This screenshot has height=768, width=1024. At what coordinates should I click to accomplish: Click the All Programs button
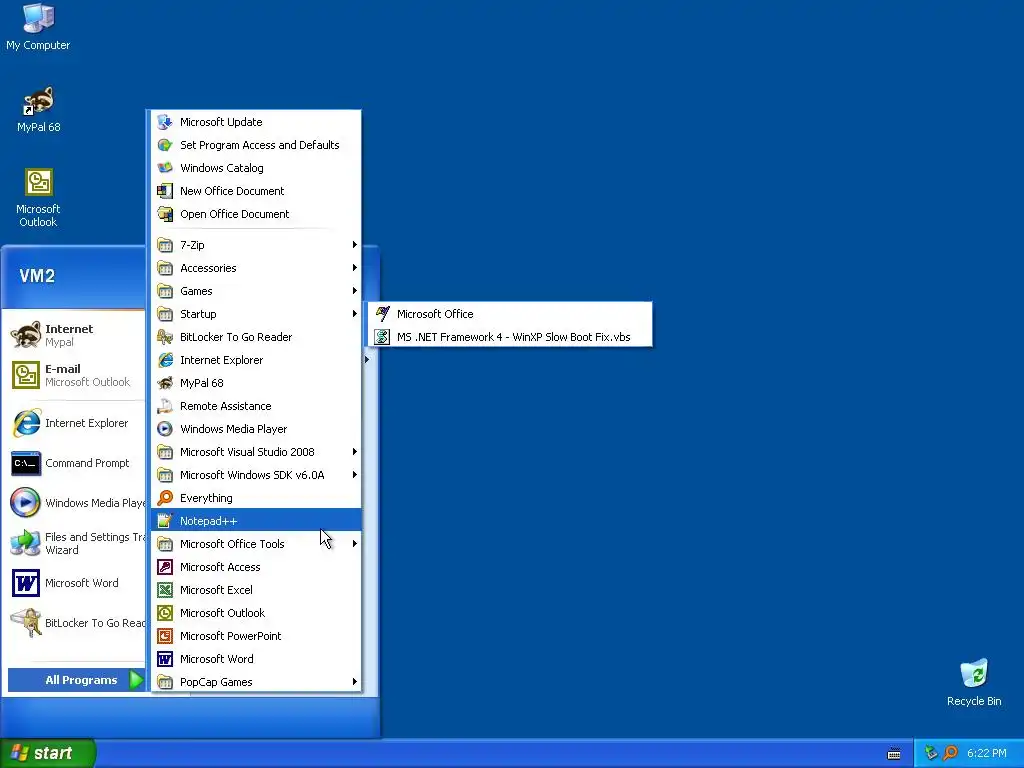[76, 680]
